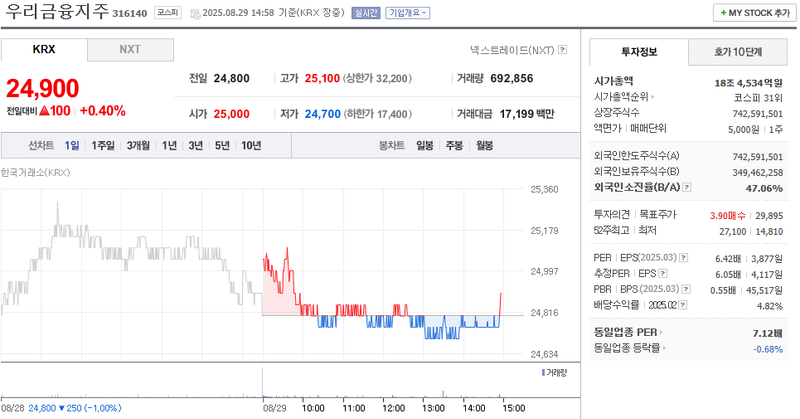The image size is (800, 419).
Task: Click the 52-week high value 27,100
Action: 733,232
